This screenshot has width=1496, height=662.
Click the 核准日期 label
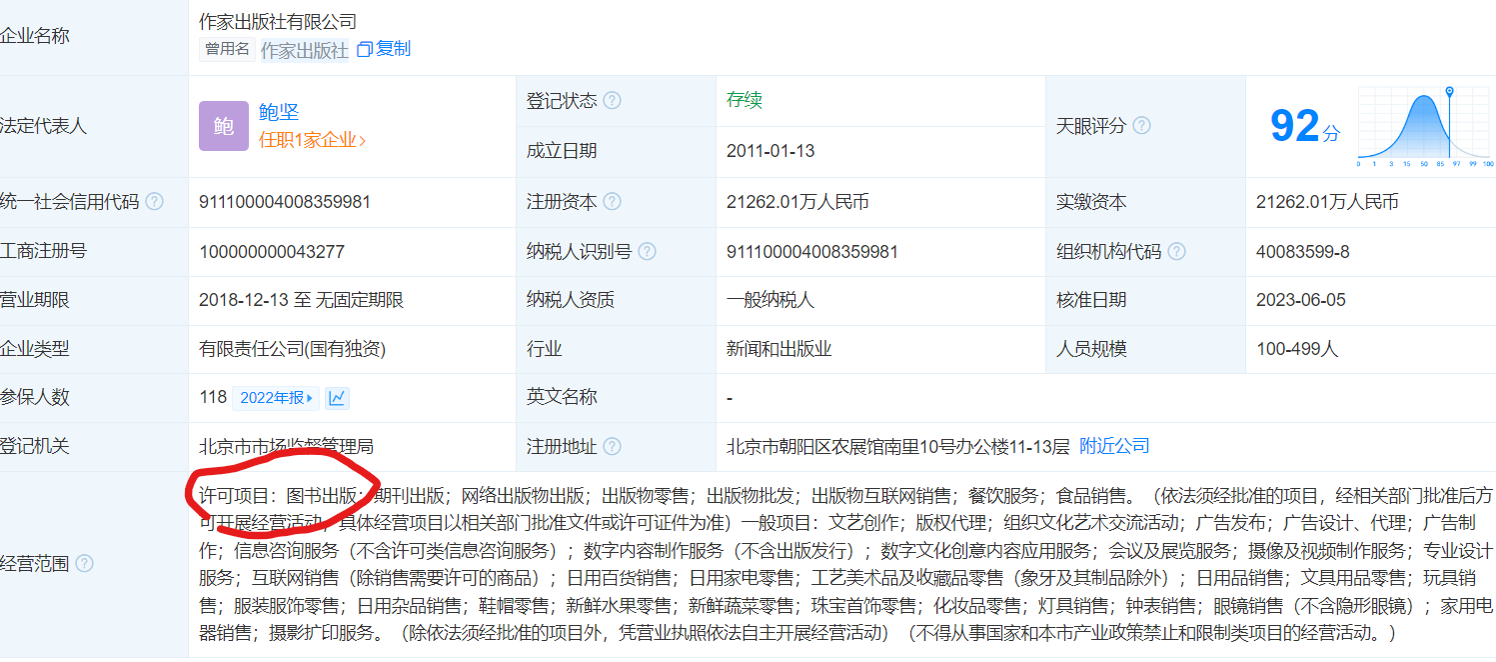(x=1091, y=300)
